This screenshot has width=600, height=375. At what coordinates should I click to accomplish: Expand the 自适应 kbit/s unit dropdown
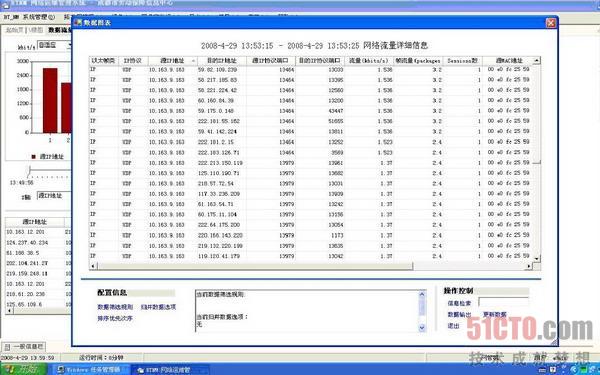pyautogui.click(x=69, y=45)
